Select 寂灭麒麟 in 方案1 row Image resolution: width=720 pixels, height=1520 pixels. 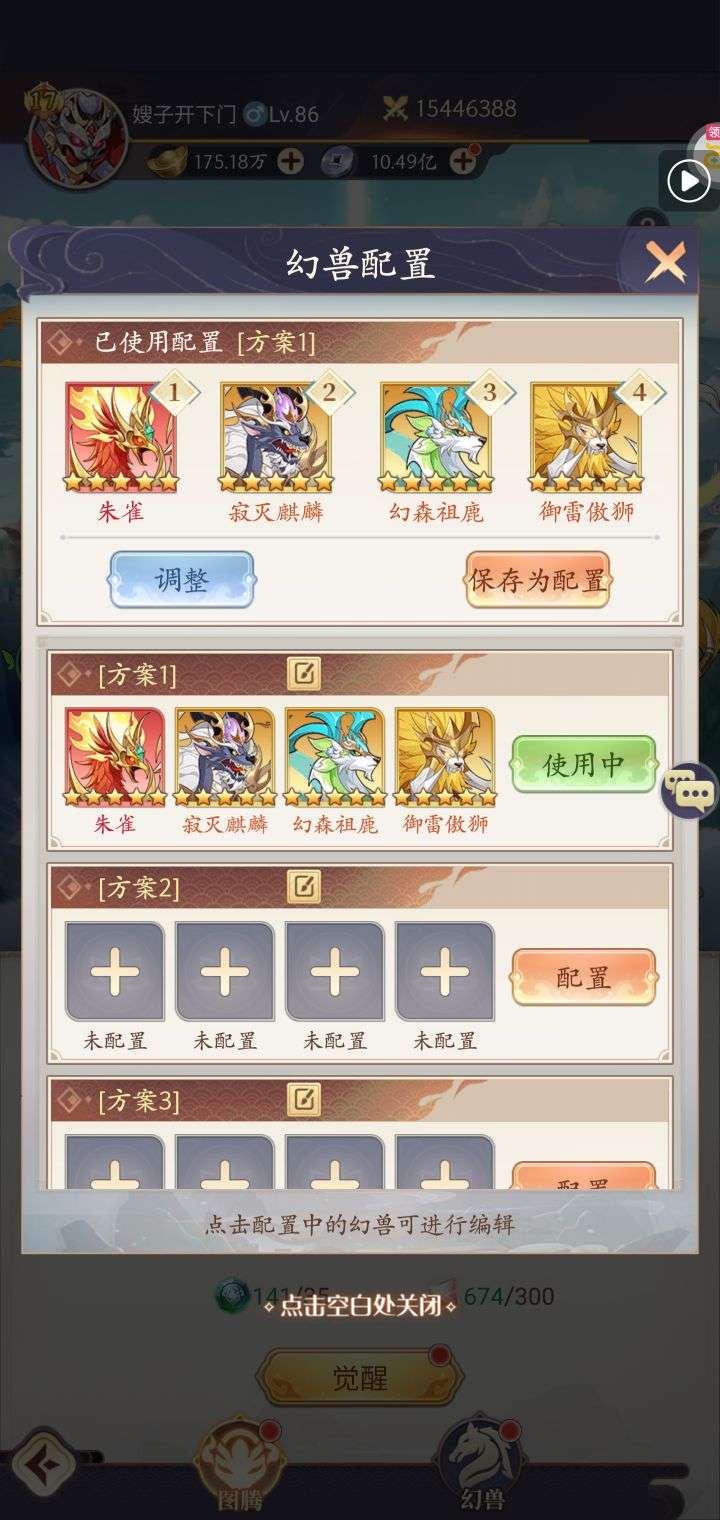(225, 757)
